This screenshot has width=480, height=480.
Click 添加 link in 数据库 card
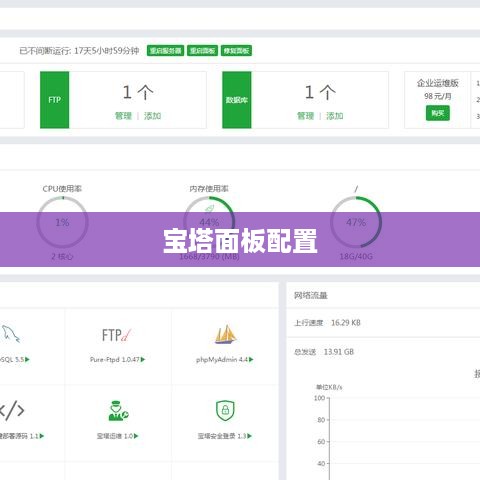(x=335, y=116)
